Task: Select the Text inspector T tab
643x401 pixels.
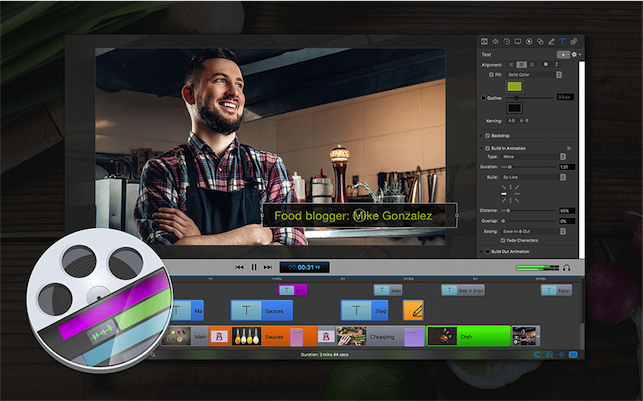Action: click(x=562, y=41)
